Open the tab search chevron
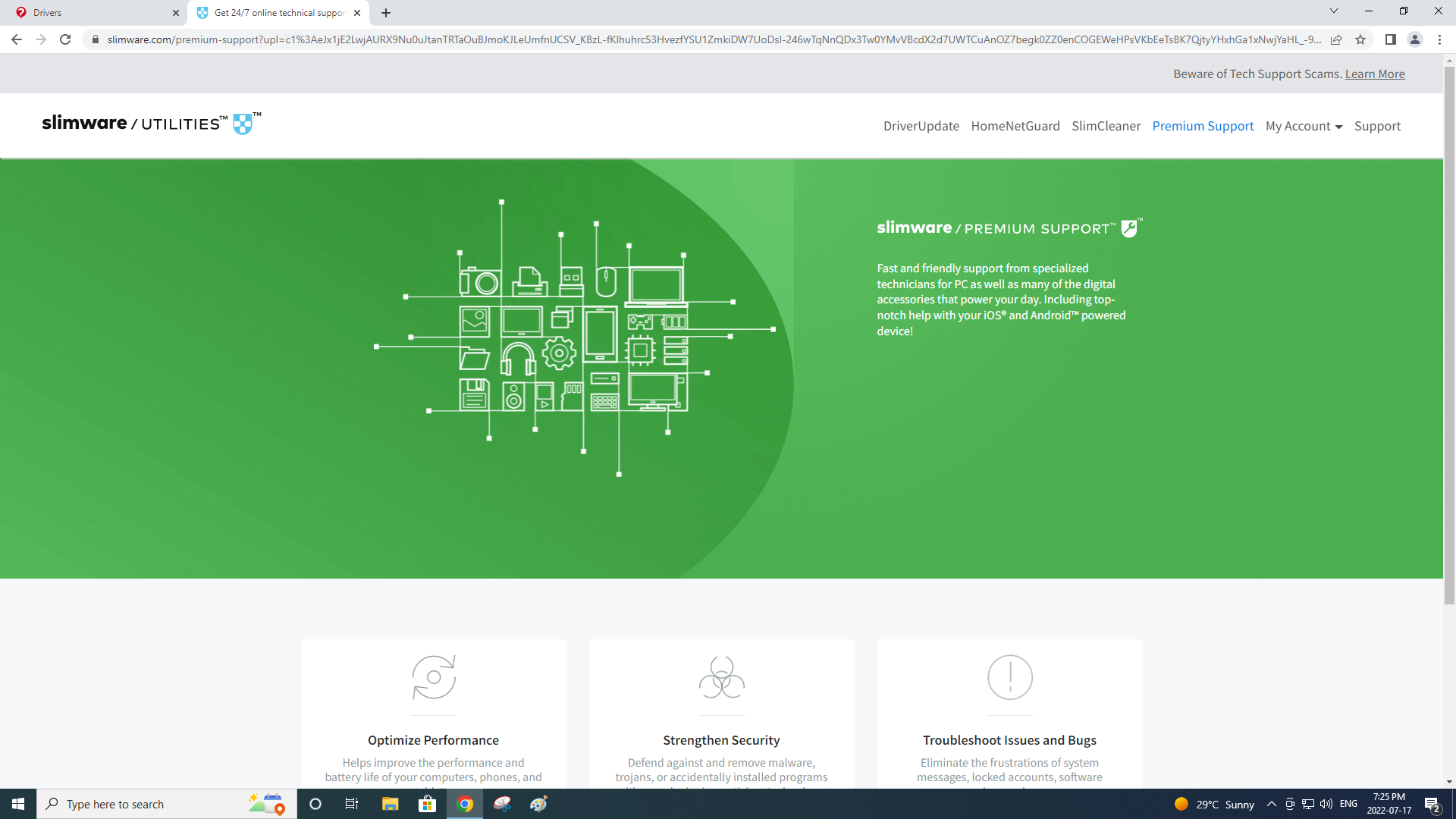Viewport: 1456px width, 819px height. (1333, 11)
